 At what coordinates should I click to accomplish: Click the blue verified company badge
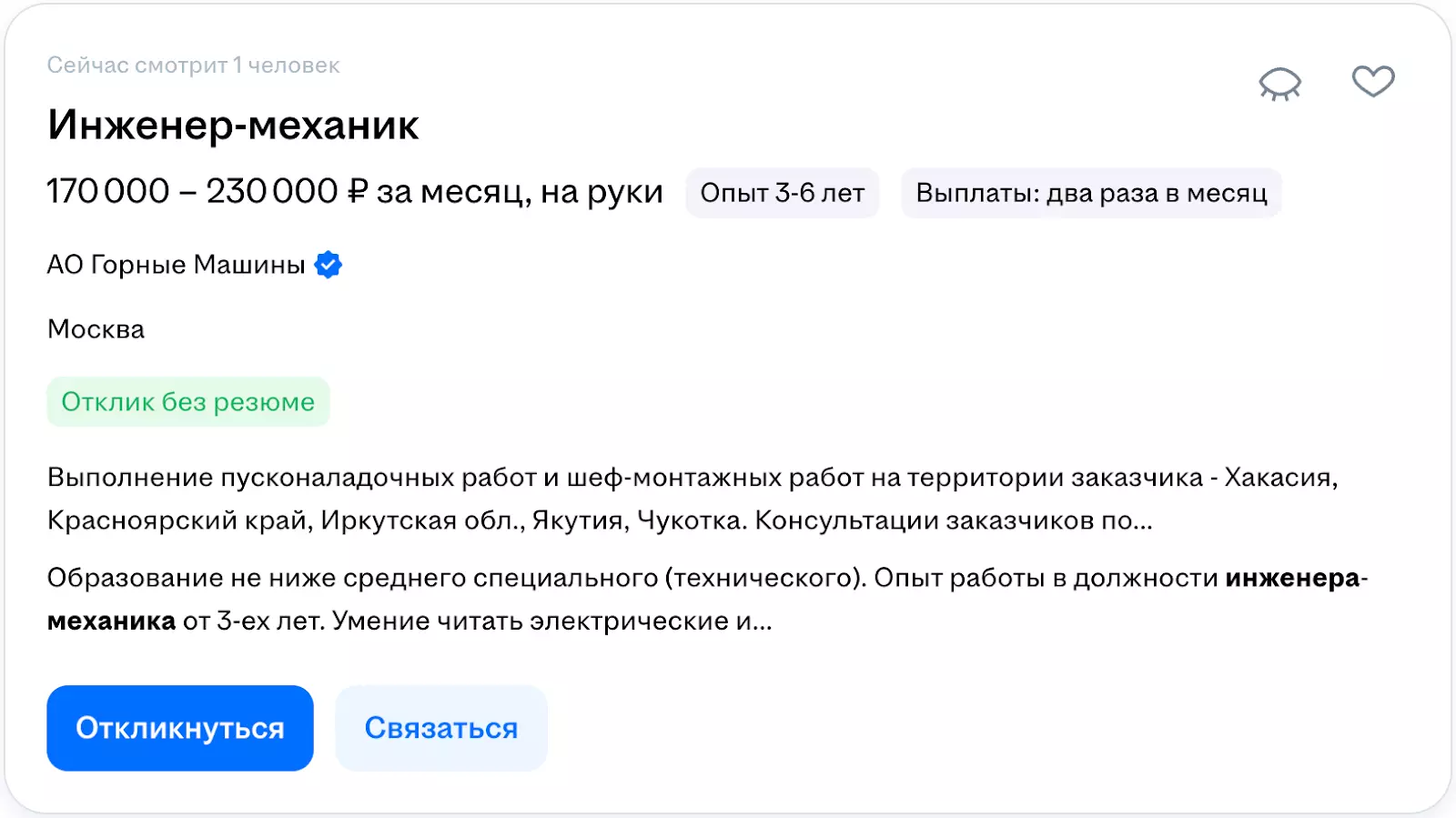[328, 265]
